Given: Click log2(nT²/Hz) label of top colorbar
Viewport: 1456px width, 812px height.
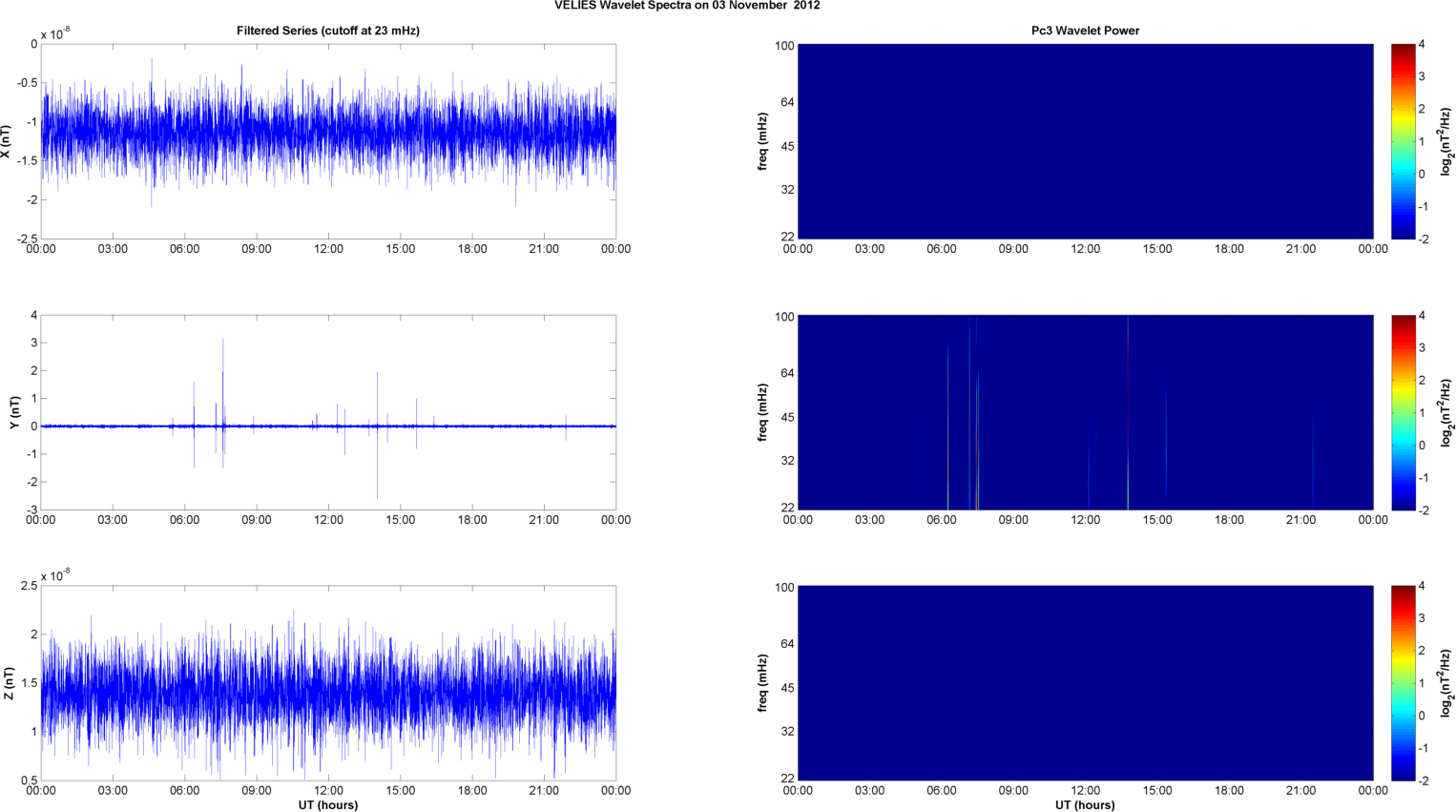Looking at the screenshot, I should pyautogui.click(x=1446, y=141).
